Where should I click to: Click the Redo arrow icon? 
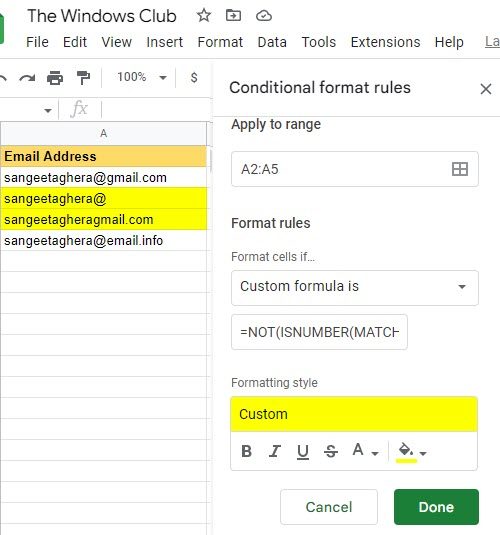pyautogui.click(x=27, y=78)
